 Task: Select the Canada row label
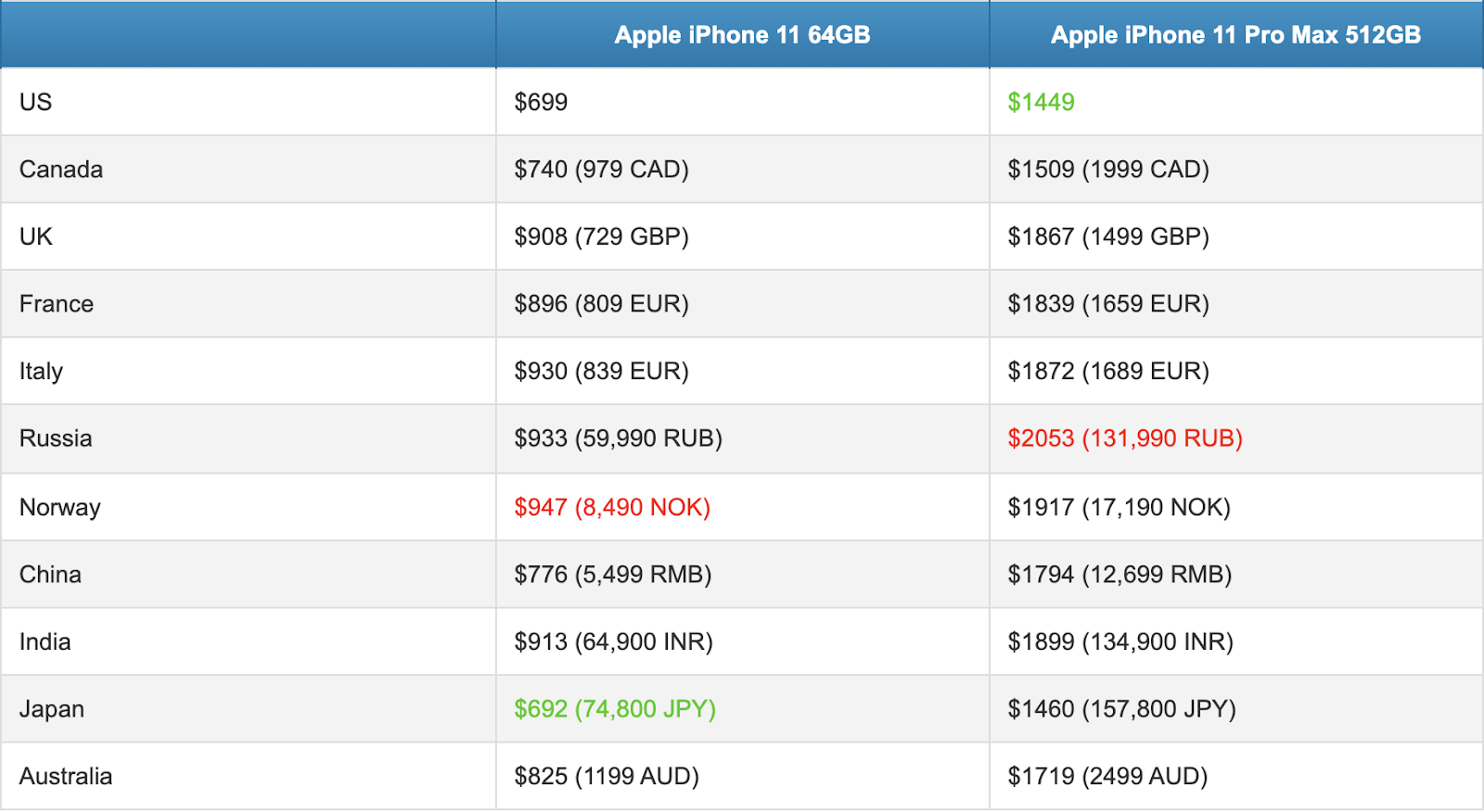(61, 170)
